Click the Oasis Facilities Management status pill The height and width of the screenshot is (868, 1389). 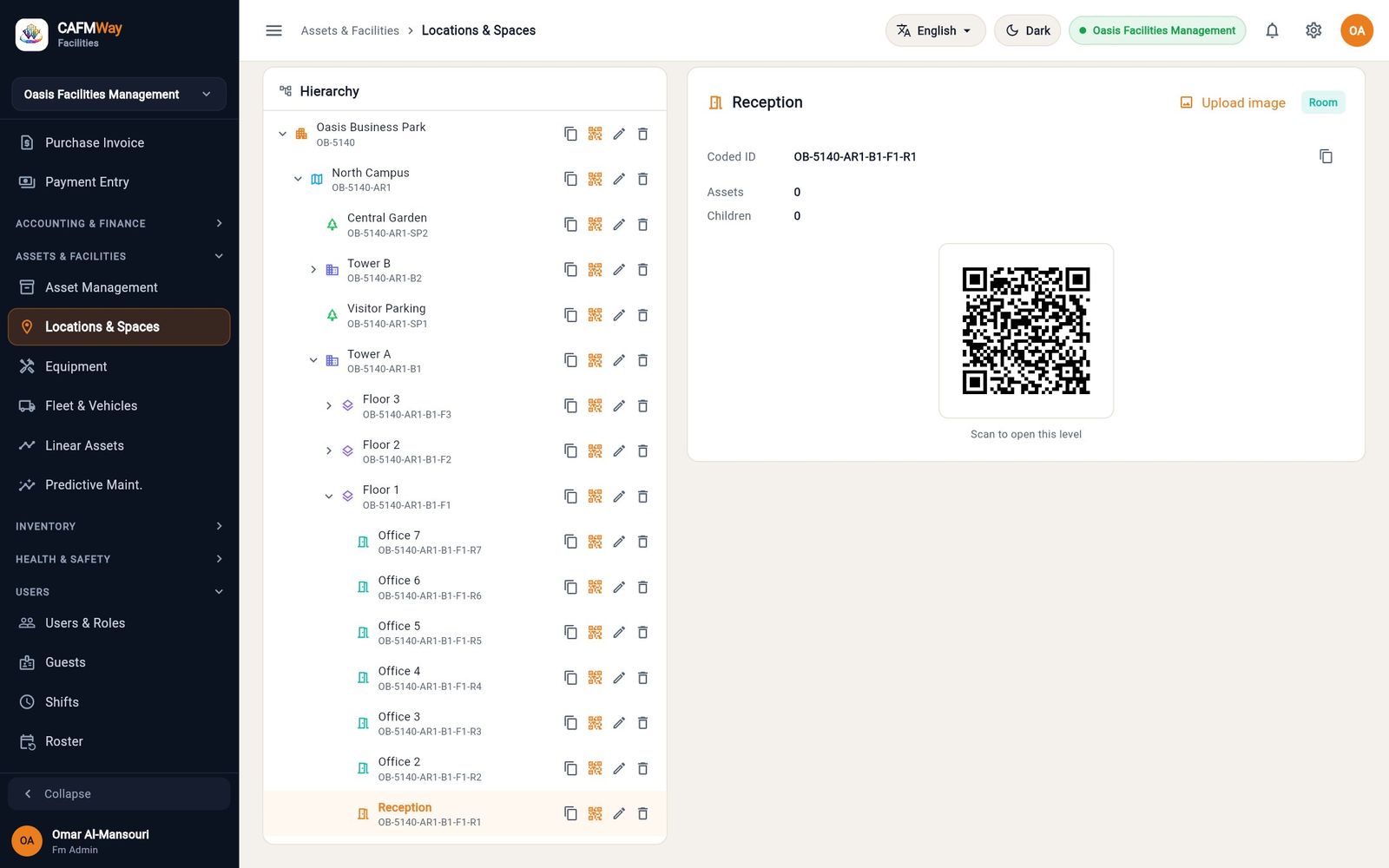1157,30
